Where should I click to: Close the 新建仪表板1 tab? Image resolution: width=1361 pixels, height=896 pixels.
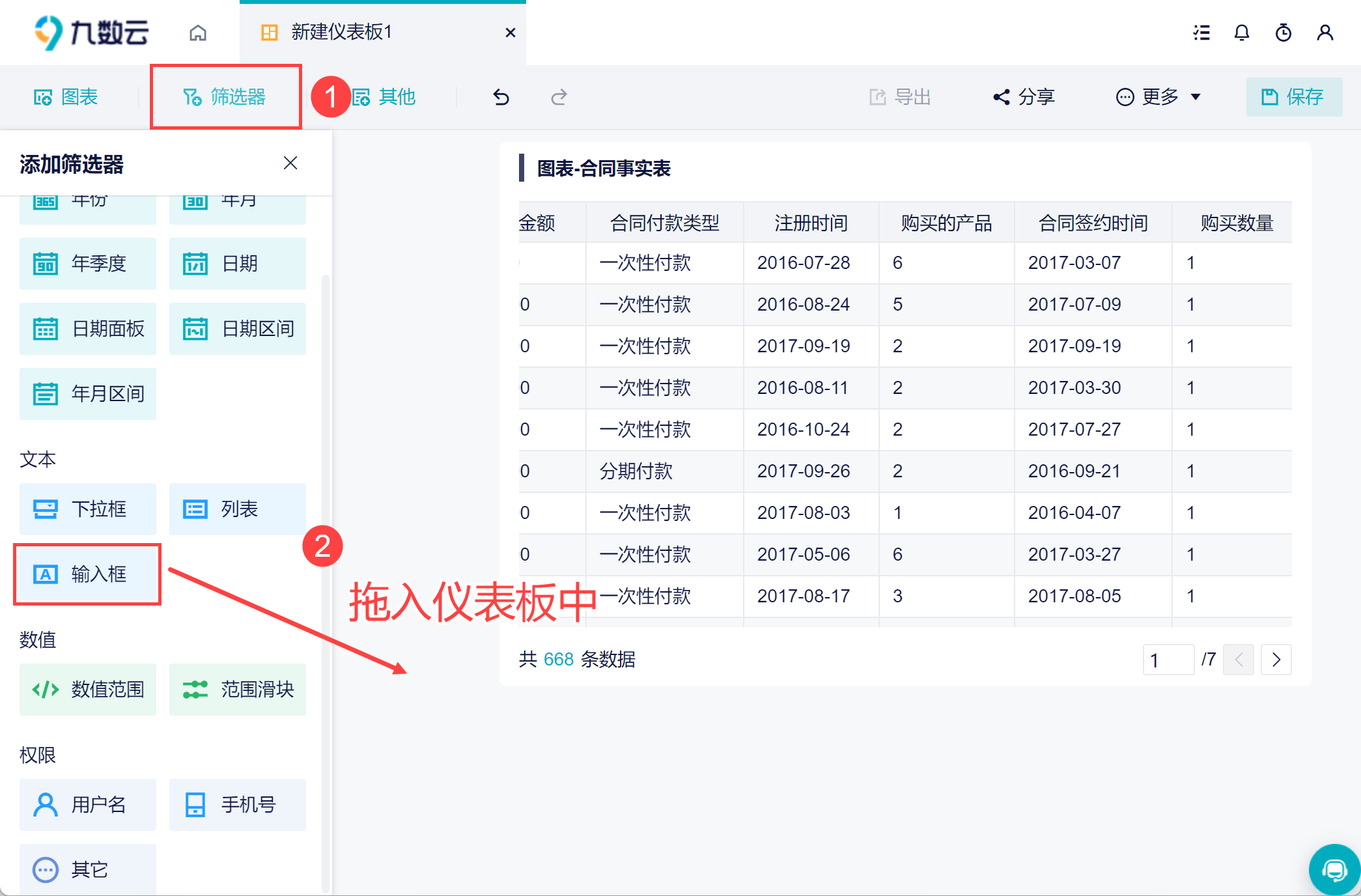point(511,33)
